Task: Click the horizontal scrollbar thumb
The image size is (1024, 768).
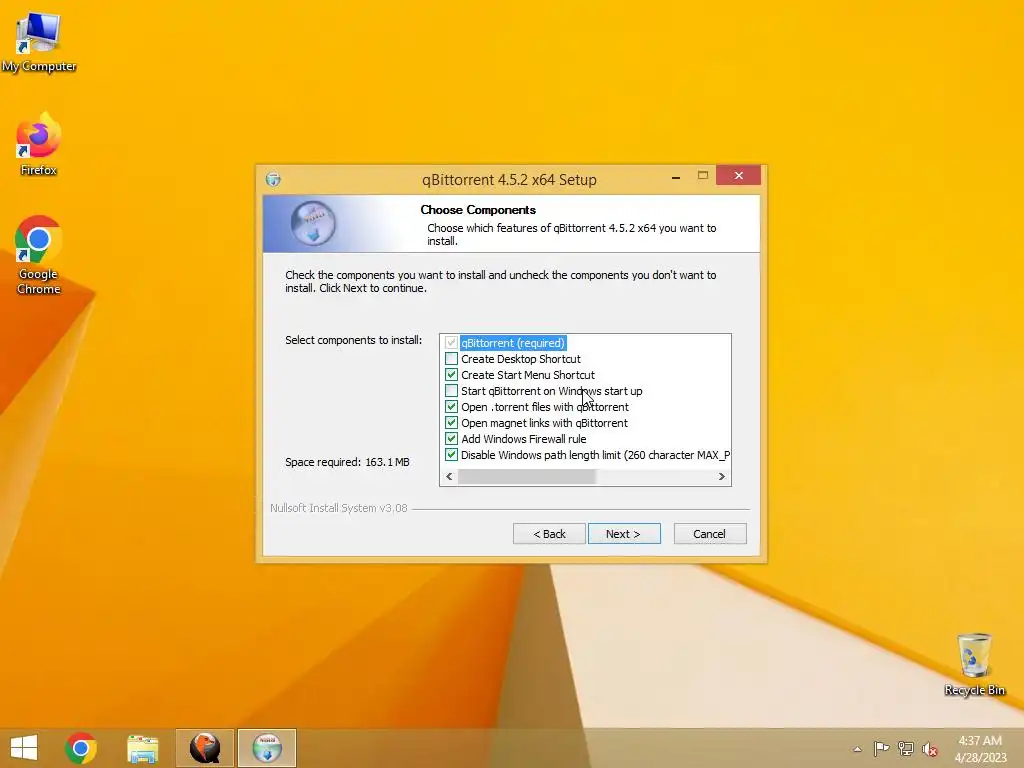Action: tap(527, 477)
